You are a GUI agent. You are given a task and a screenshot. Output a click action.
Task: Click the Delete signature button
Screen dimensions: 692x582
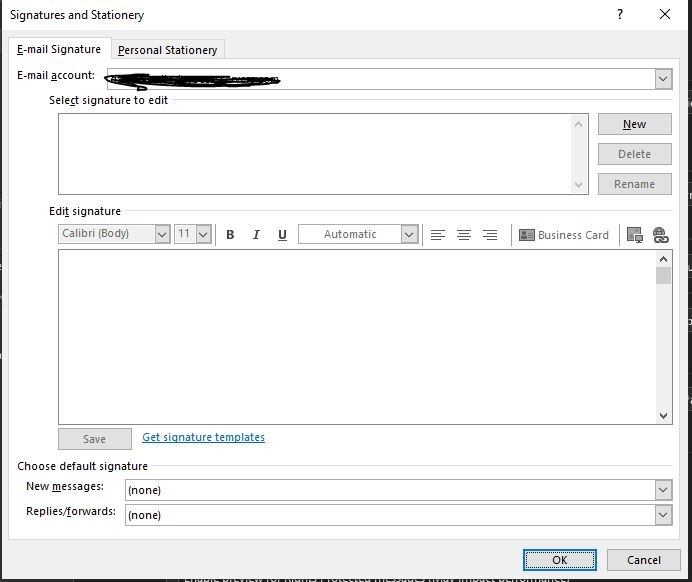635,154
